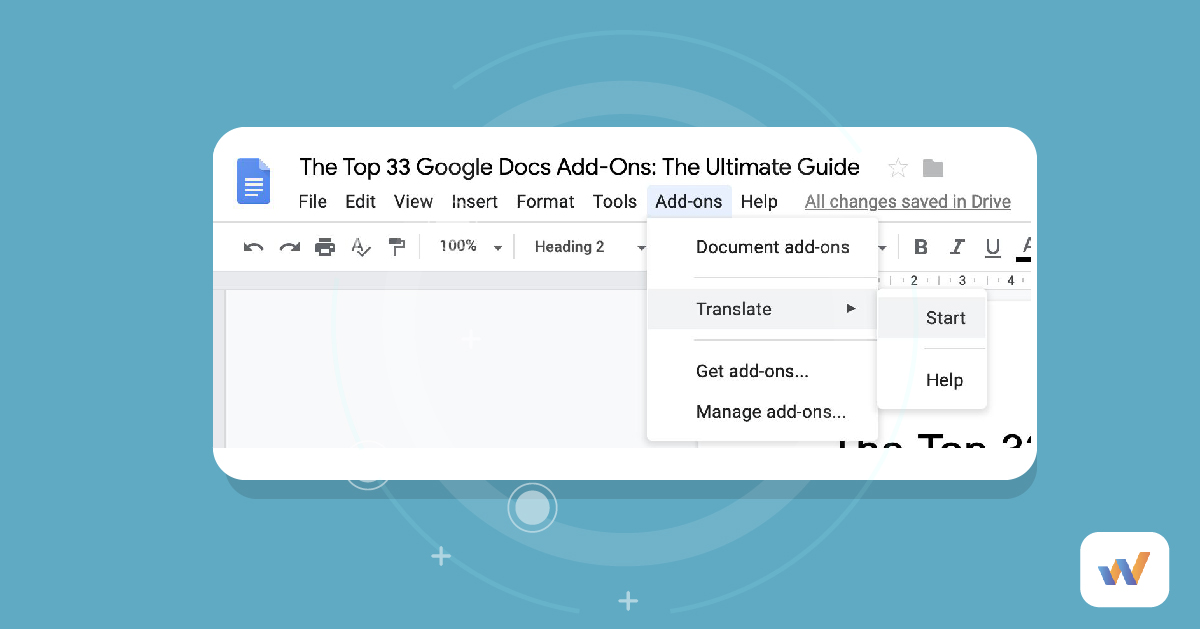This screenshot has width=1200, height=629.
Task: Open the Tools menu
Action: [614, 201]
